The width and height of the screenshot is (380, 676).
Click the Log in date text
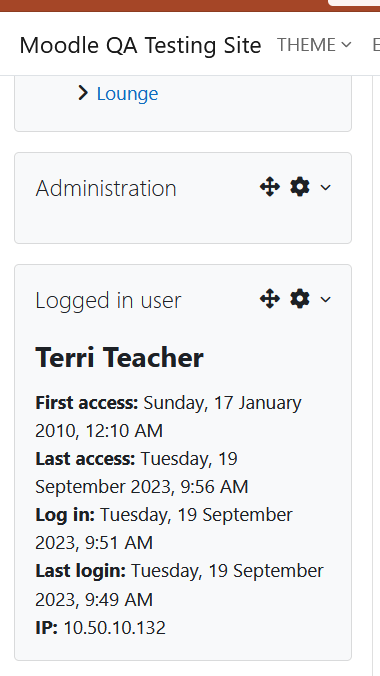click(x=164, y=529)
